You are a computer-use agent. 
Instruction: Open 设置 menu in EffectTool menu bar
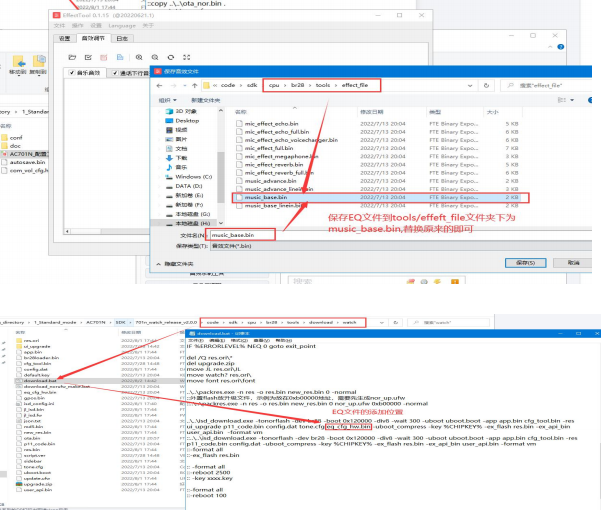click(95, 25)
